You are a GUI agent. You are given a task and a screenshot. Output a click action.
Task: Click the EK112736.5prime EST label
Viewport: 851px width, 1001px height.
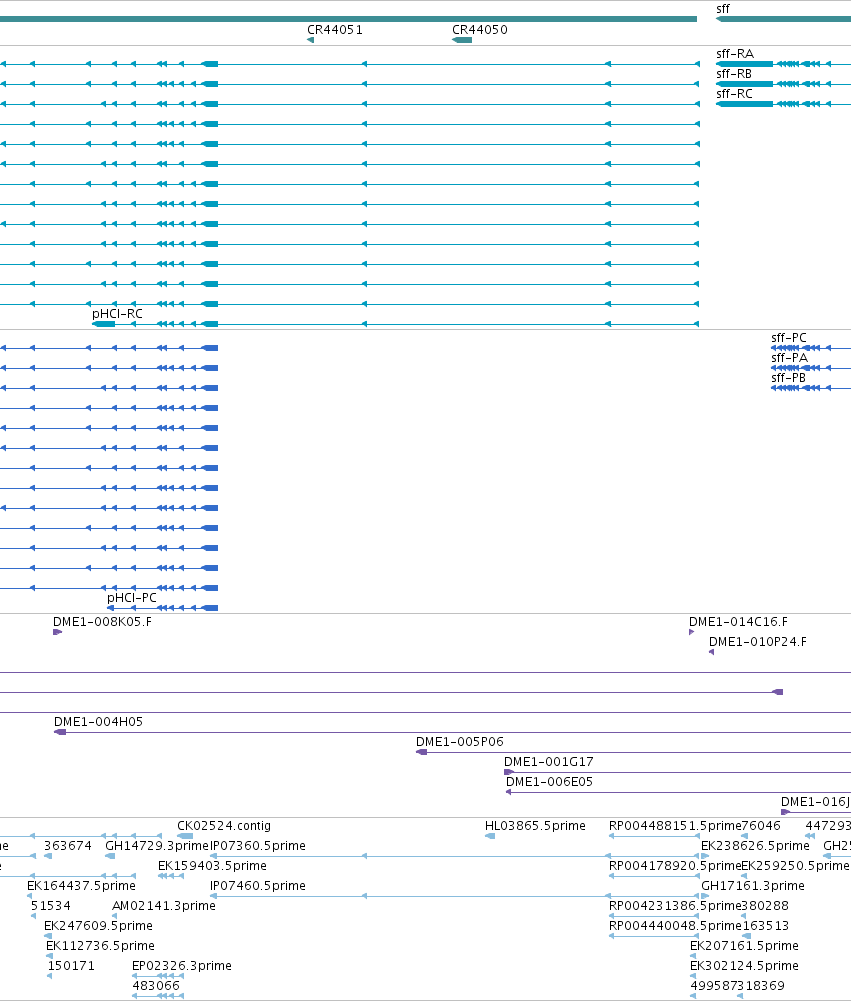(x=100, y=945)
